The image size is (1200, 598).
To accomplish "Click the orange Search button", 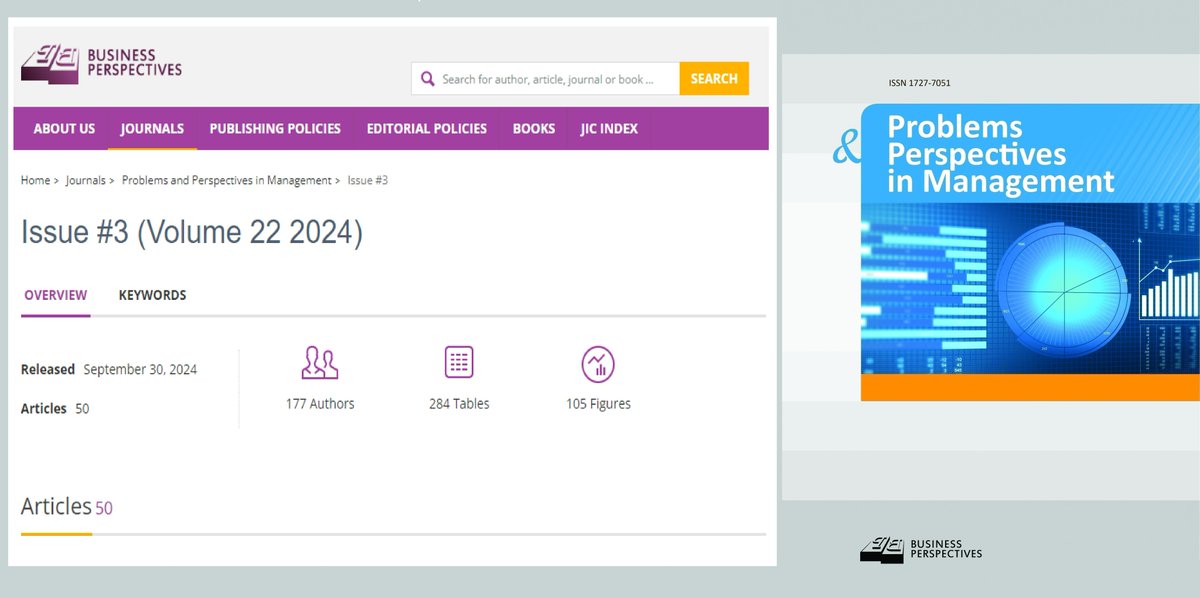I will click(714, 79).
